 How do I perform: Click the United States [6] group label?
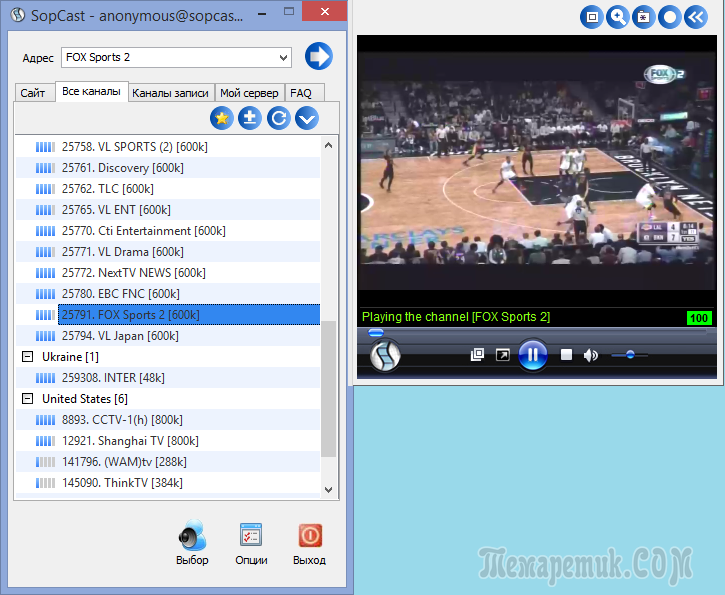[x=85, y=399]
